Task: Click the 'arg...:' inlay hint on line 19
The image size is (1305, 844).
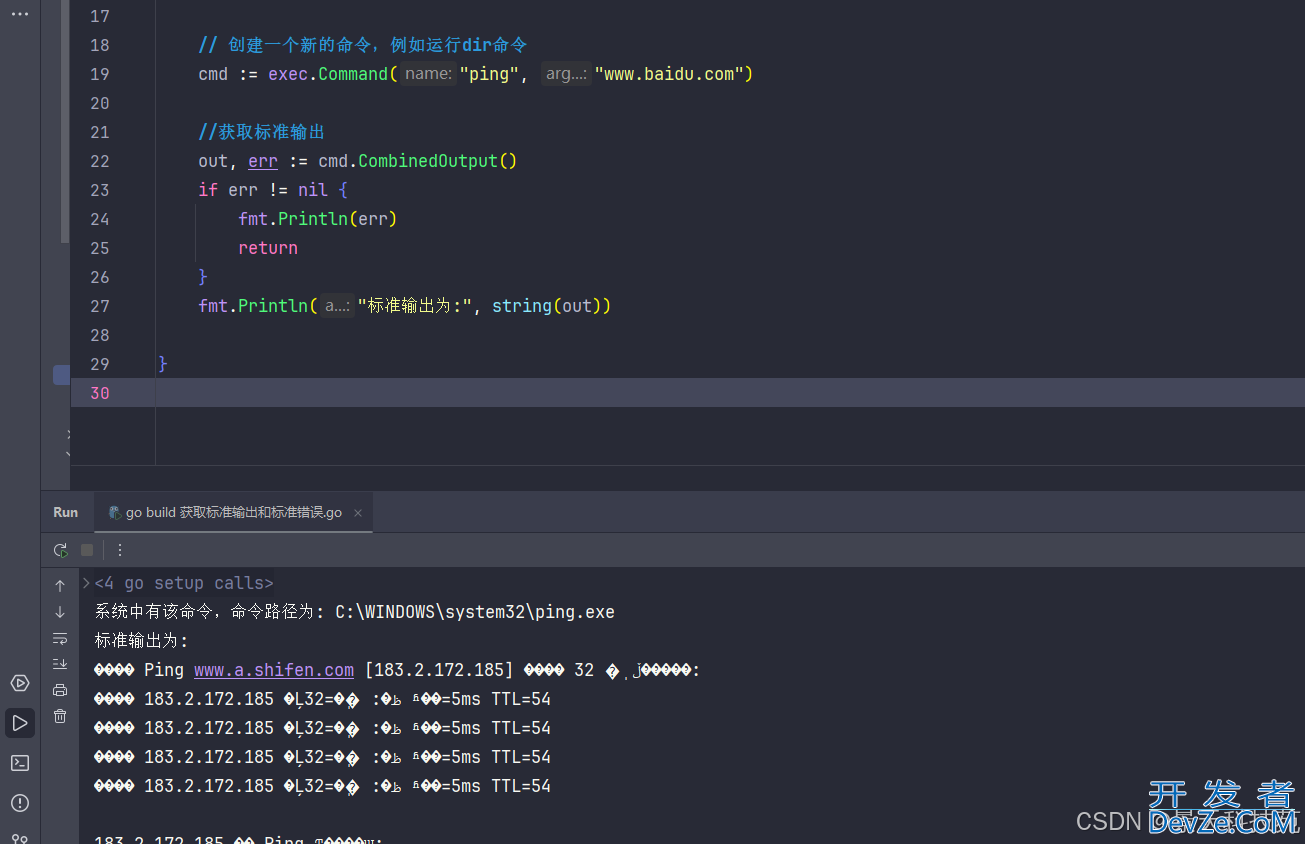Action: click(566, 74)
